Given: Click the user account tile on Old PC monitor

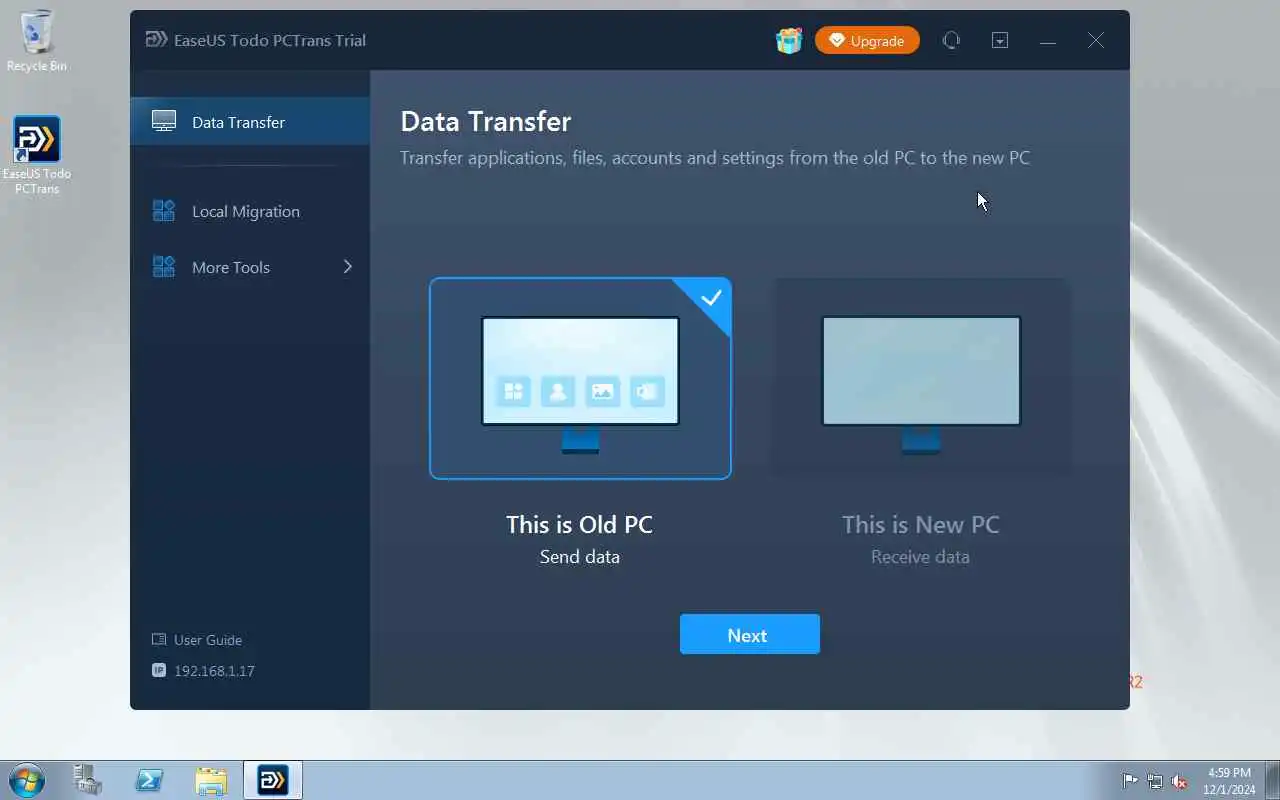Looking at the screenshot, I should click(558, 391).
